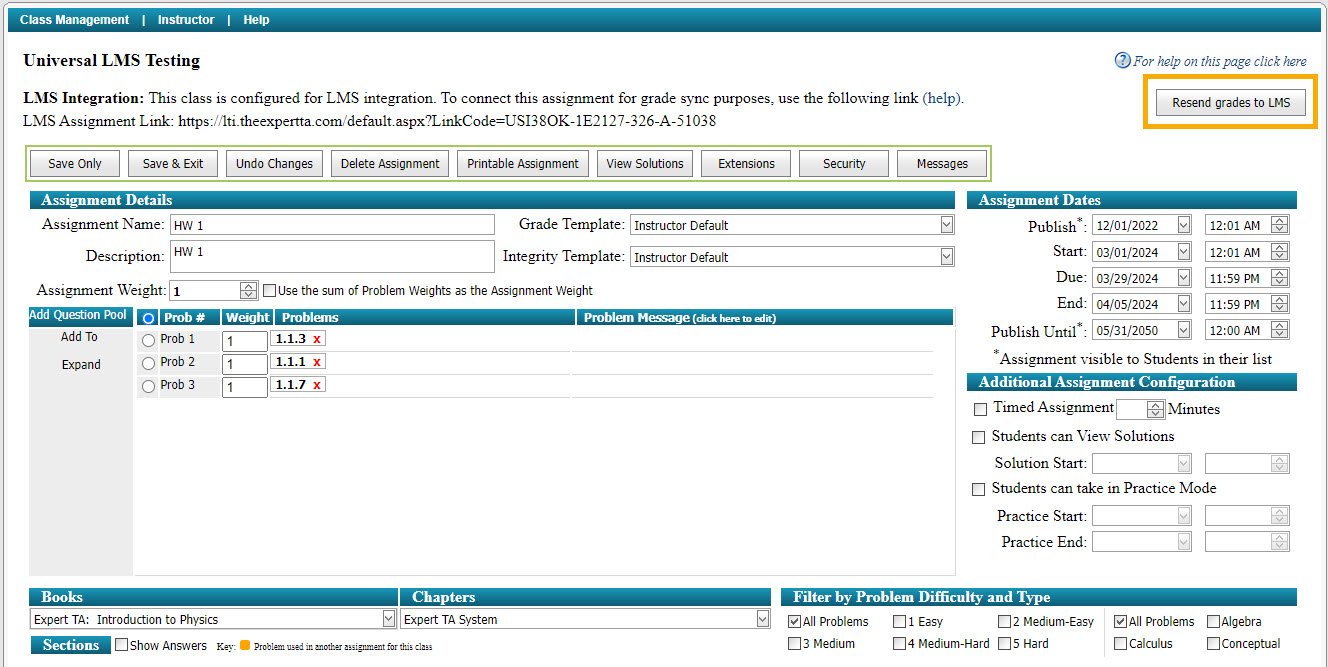Open the Integrity Template dropdown
Image resolution: width=1328 pixels, height=667 pixels.
pyautogui.click(x=945, y=256)
